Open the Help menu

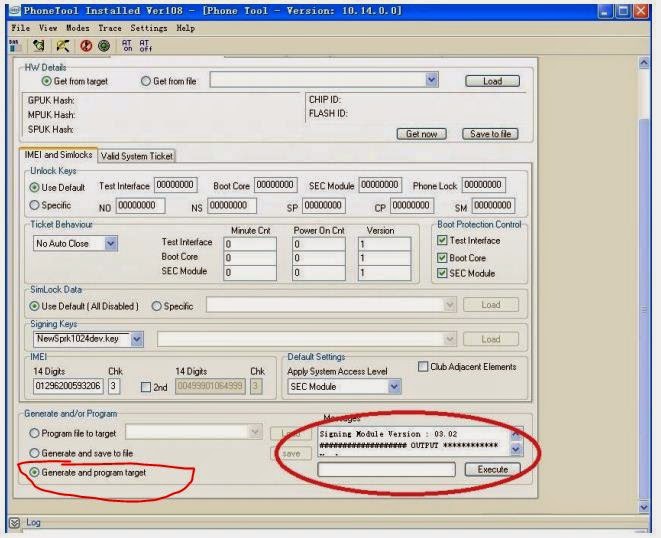pos(185,28)
